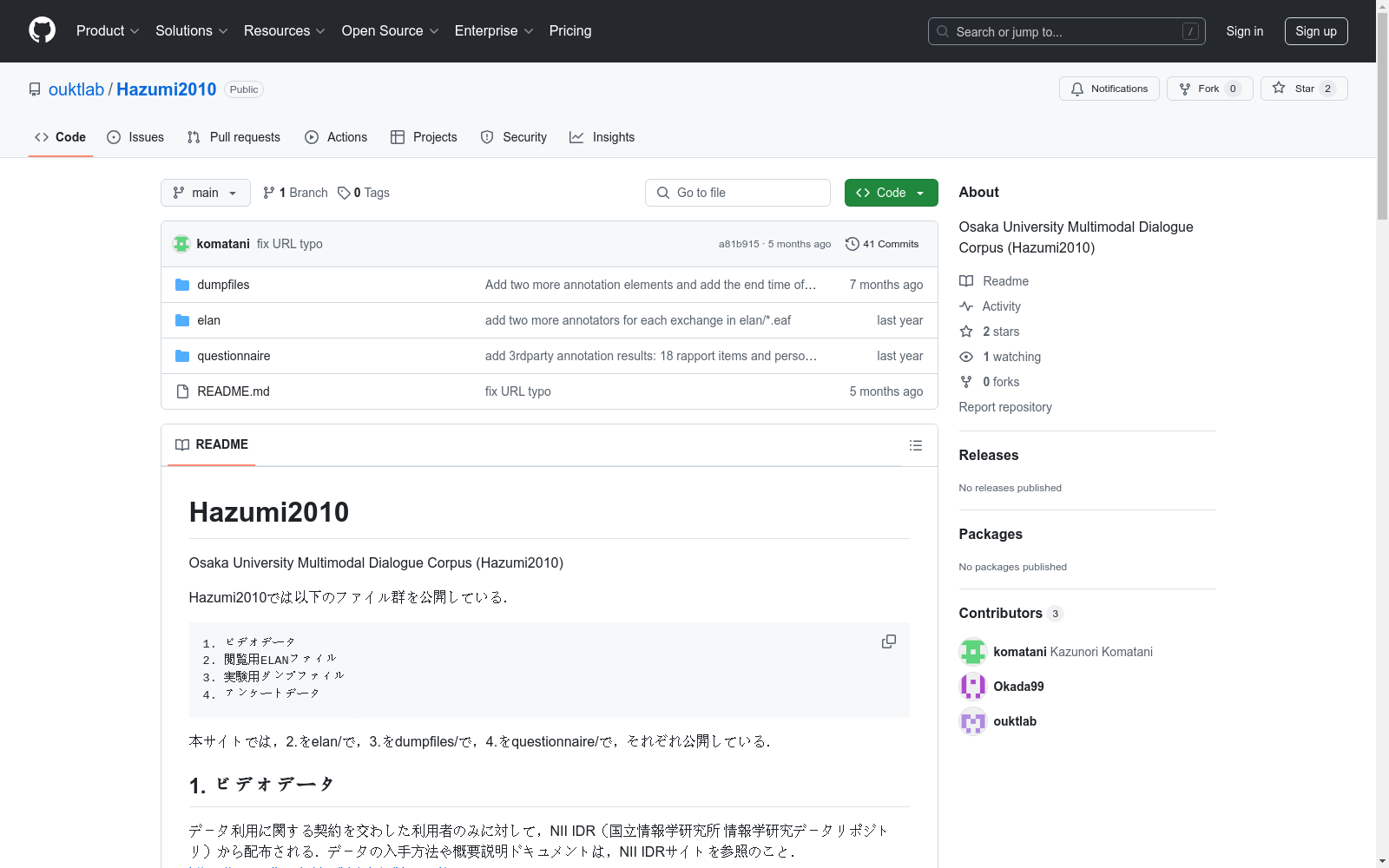Screen dimensions: 1389x868
Task: Click the ouktlab contributor avatar
Action: tap(973, 721)
